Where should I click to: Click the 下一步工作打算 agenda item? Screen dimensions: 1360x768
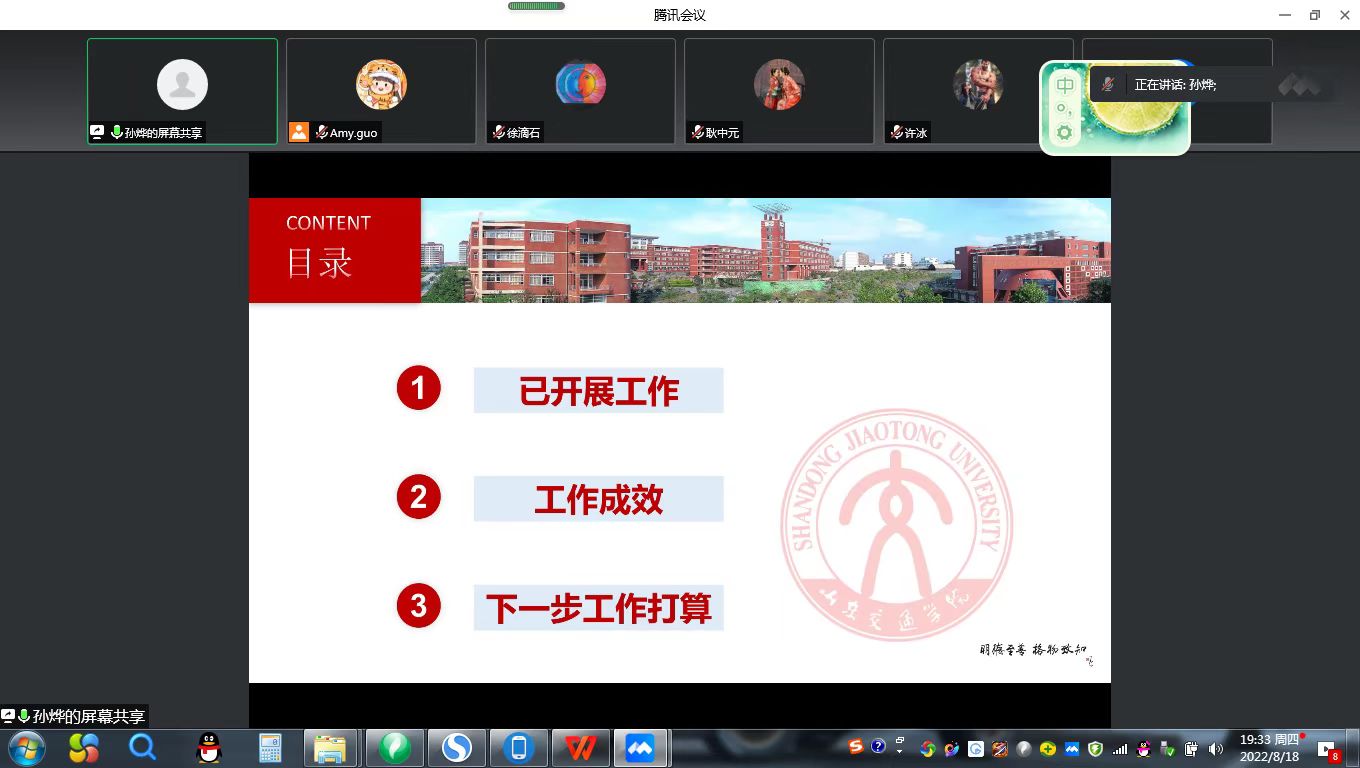coord(598,608)
